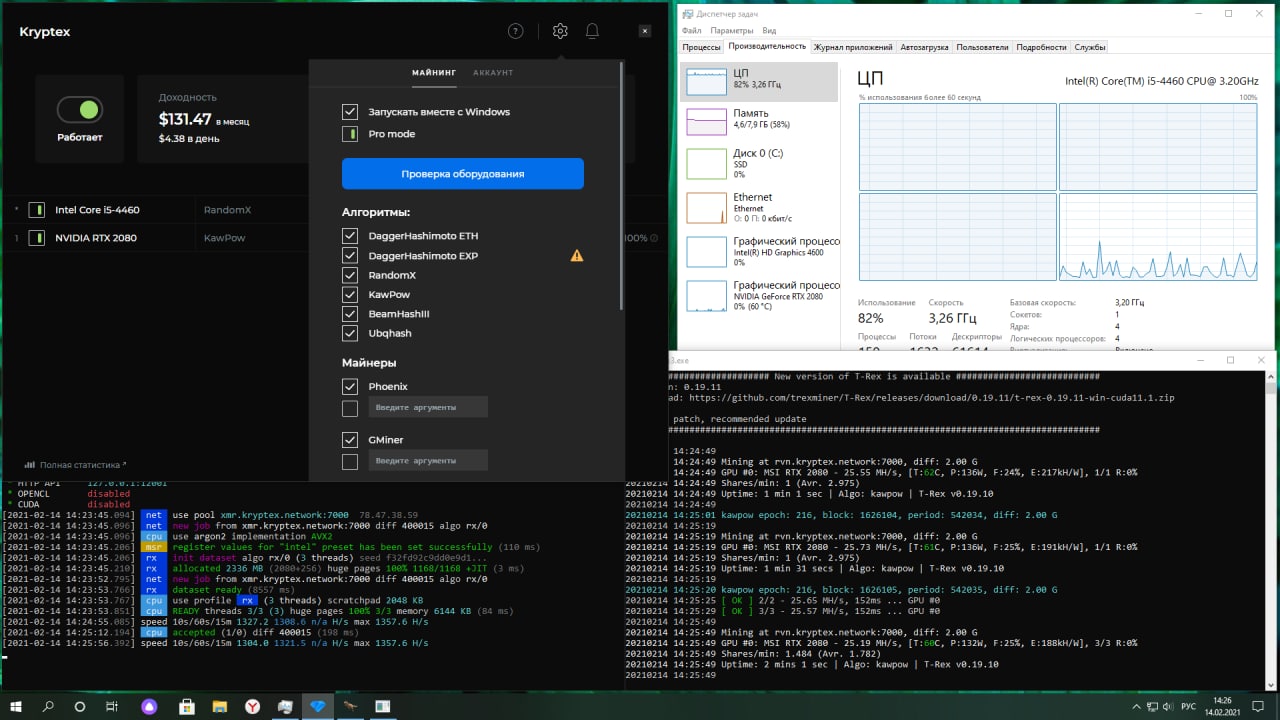Toggle the Работает mining switch off

click(x=80, y=109)
